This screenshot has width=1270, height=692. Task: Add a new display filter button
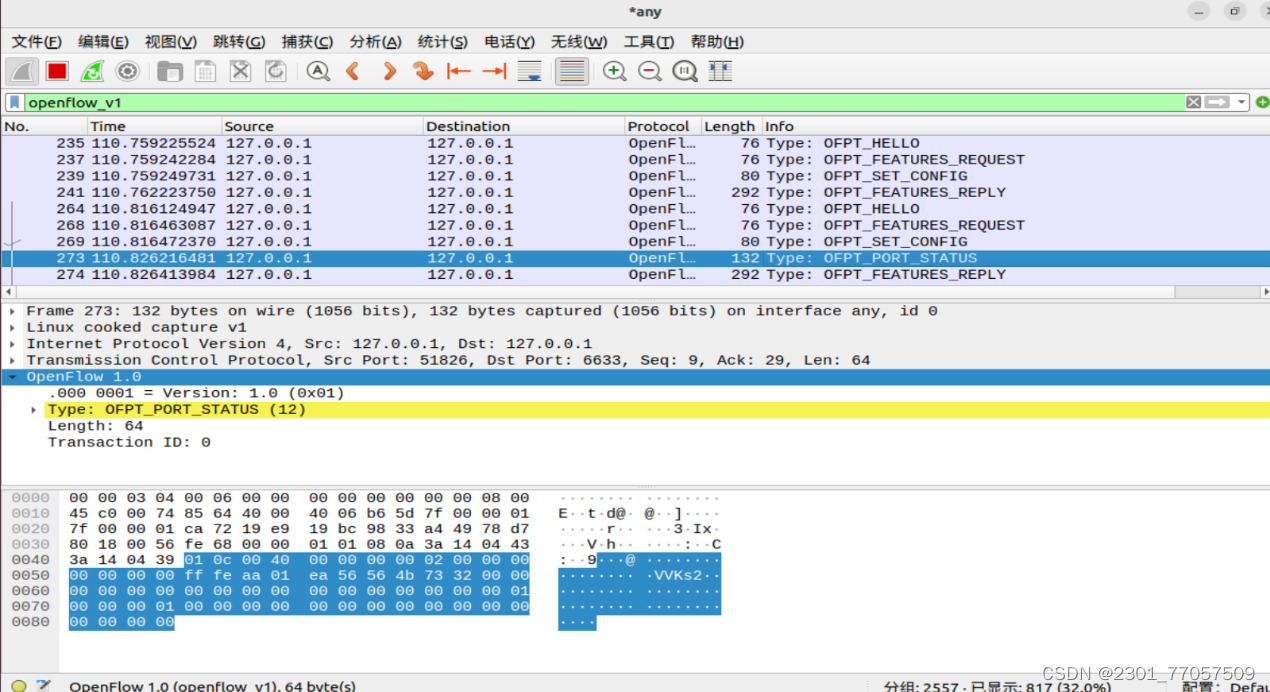1263,101
